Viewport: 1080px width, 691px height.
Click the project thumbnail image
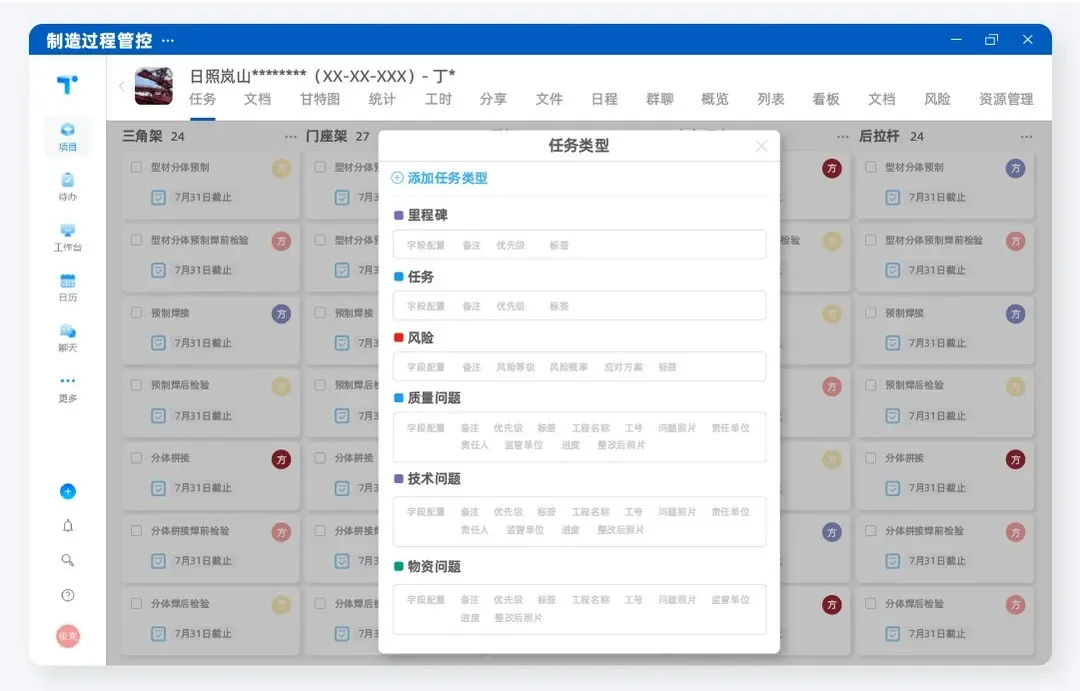coord(154,86)
